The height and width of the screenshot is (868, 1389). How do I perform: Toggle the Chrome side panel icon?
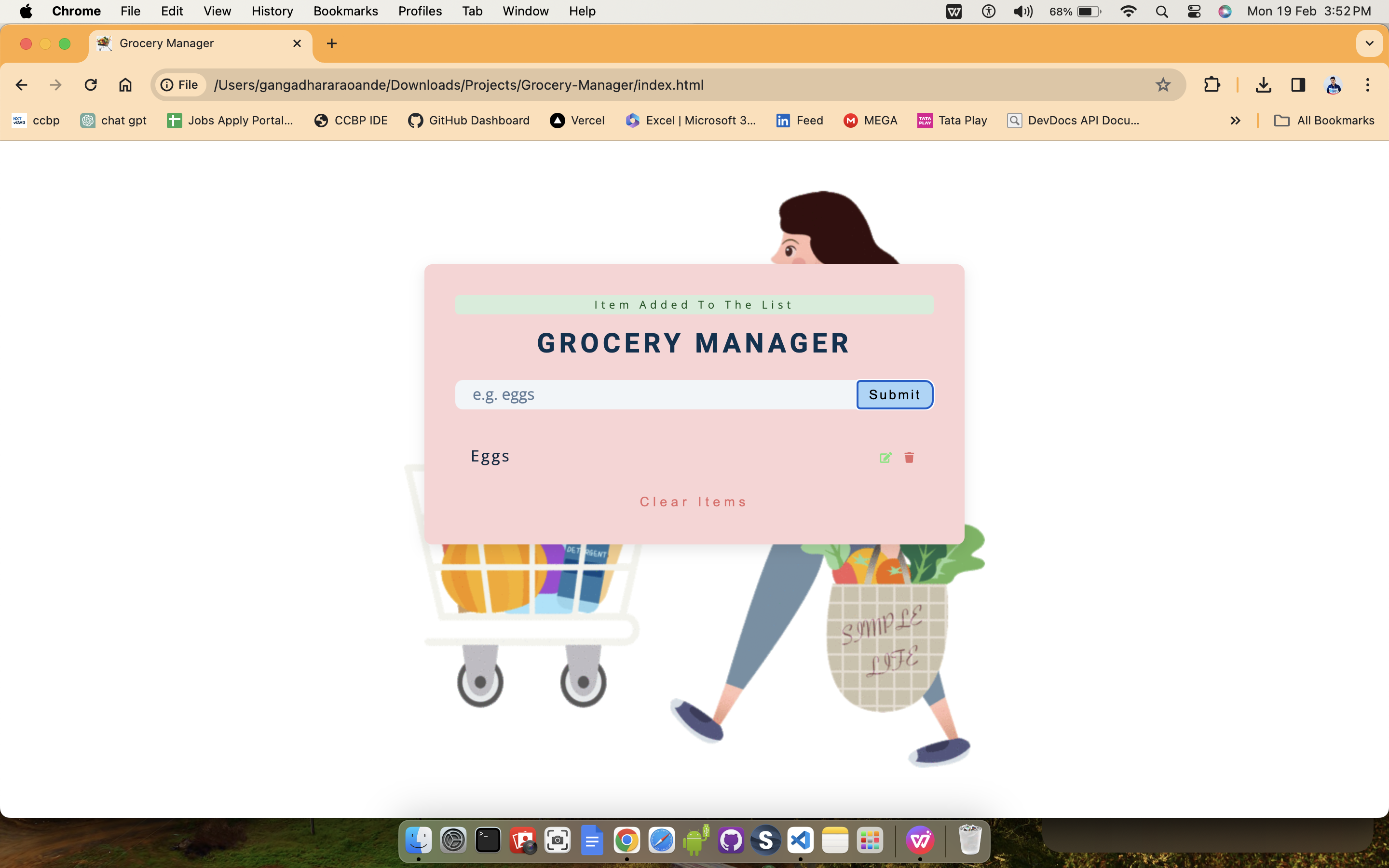pos(1298,85)
